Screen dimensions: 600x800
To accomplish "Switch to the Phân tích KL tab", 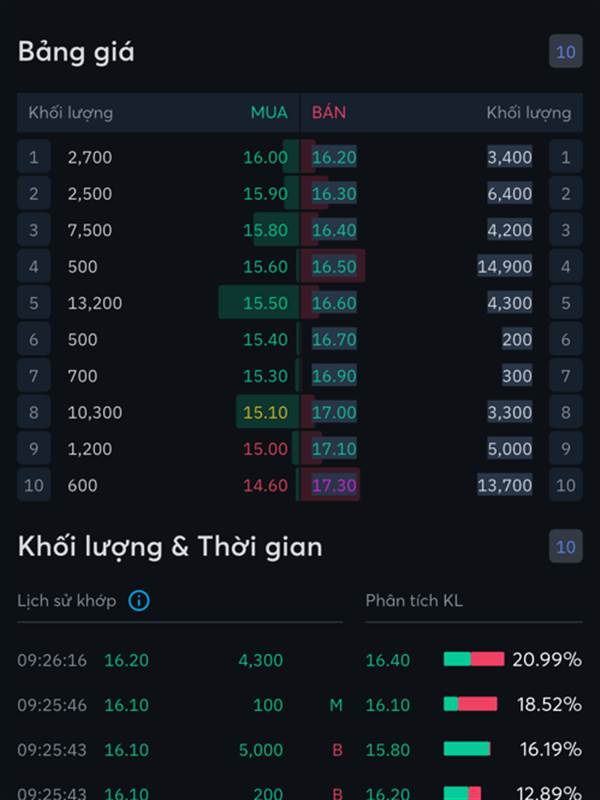I will coord(414,601).
